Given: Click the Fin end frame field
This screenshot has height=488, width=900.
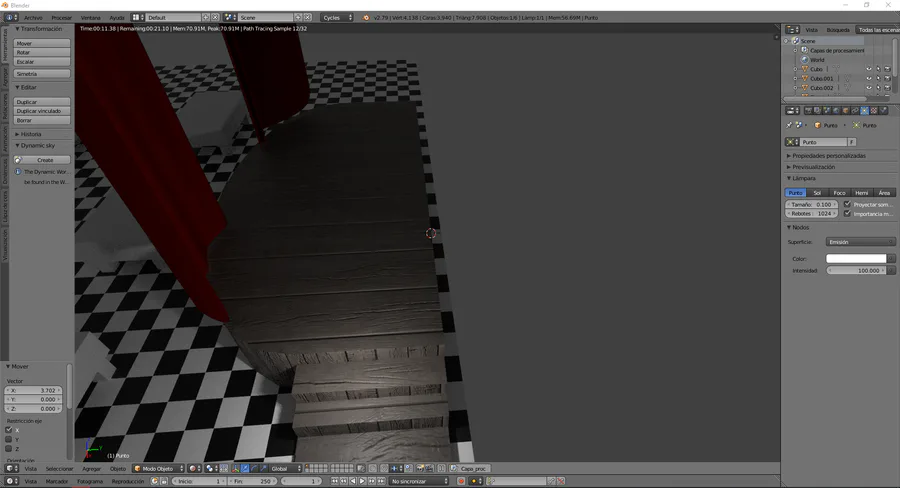Looking at the screenshot, I should (253, 481).
